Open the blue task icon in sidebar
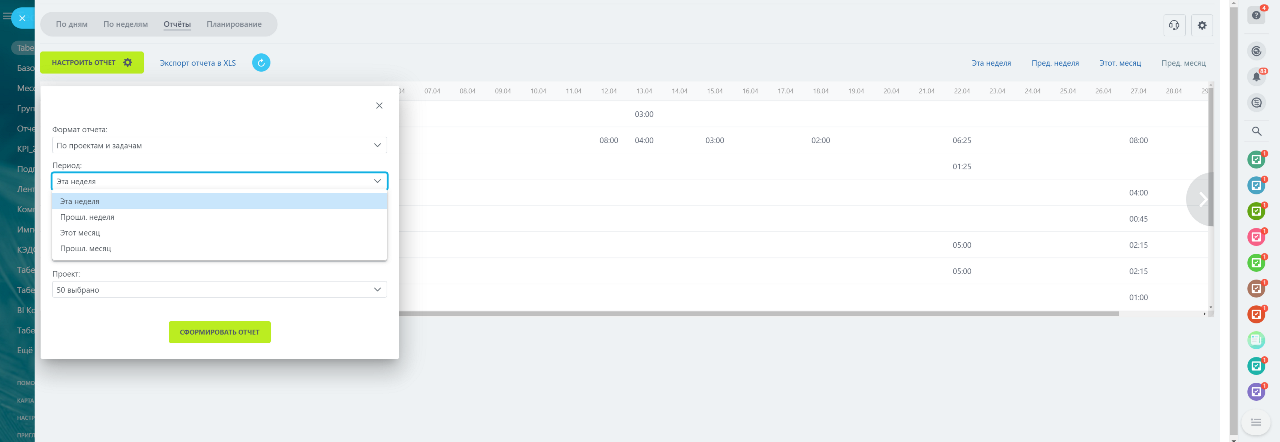 pos(1257,185)
